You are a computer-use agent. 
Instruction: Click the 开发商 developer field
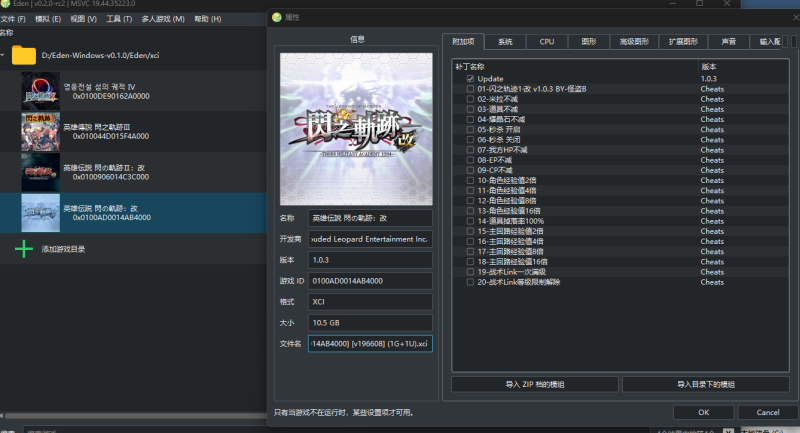click(x=370, y=239)
